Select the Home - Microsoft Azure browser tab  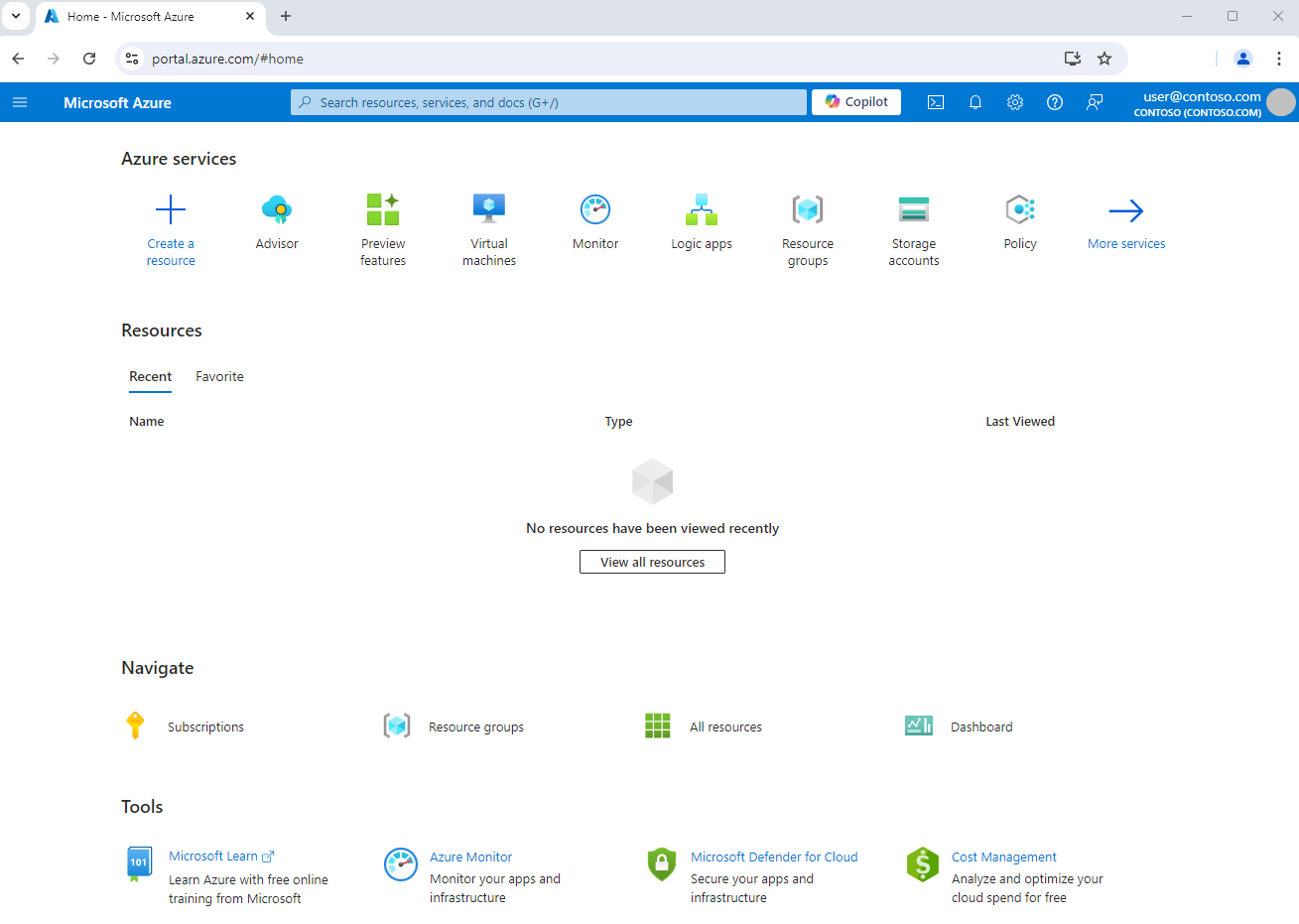(151, 17)
